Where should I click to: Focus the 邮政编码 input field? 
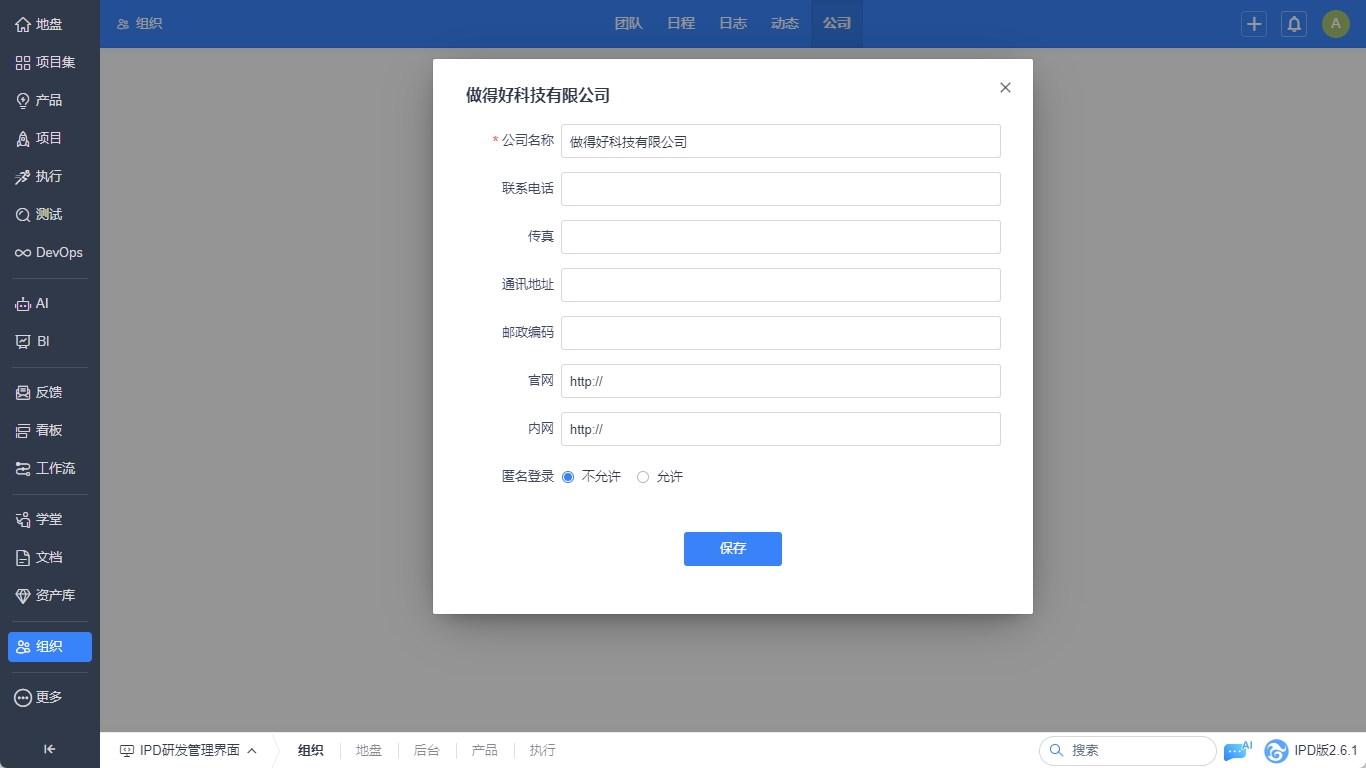click(x=781, y=333)
